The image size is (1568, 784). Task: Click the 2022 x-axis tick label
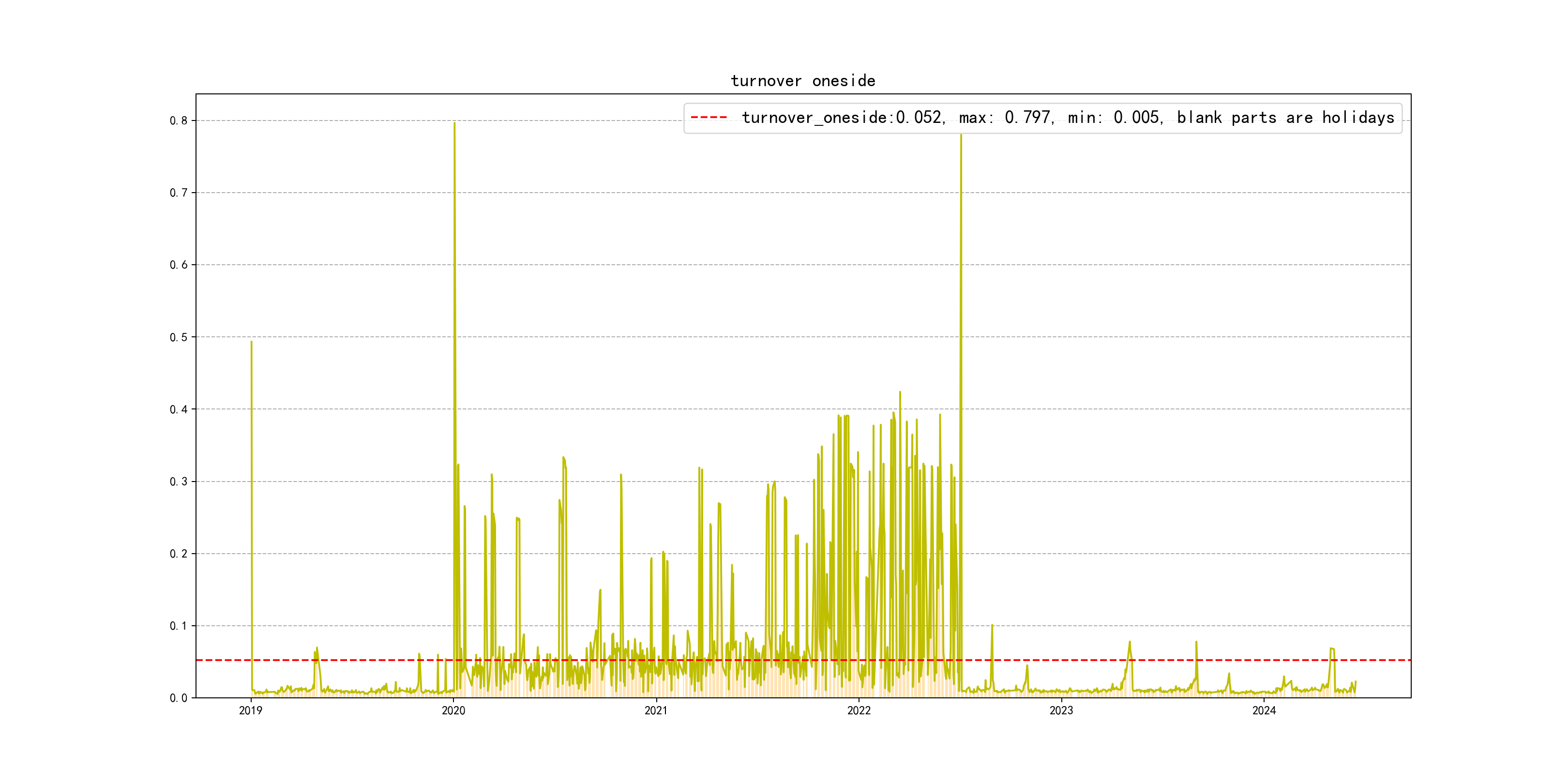point(859,710)
